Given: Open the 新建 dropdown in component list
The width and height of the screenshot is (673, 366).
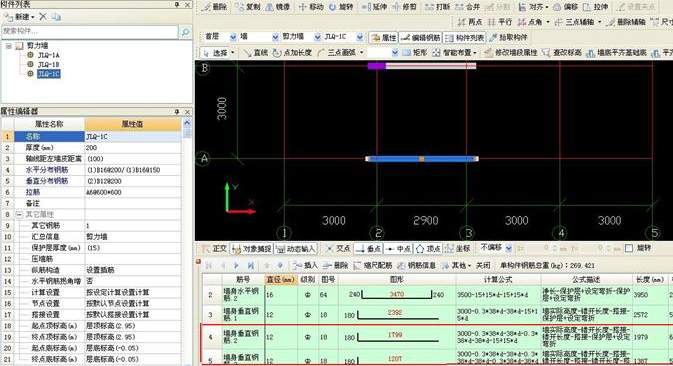Looking at the screenshot, I should point(33,17).
